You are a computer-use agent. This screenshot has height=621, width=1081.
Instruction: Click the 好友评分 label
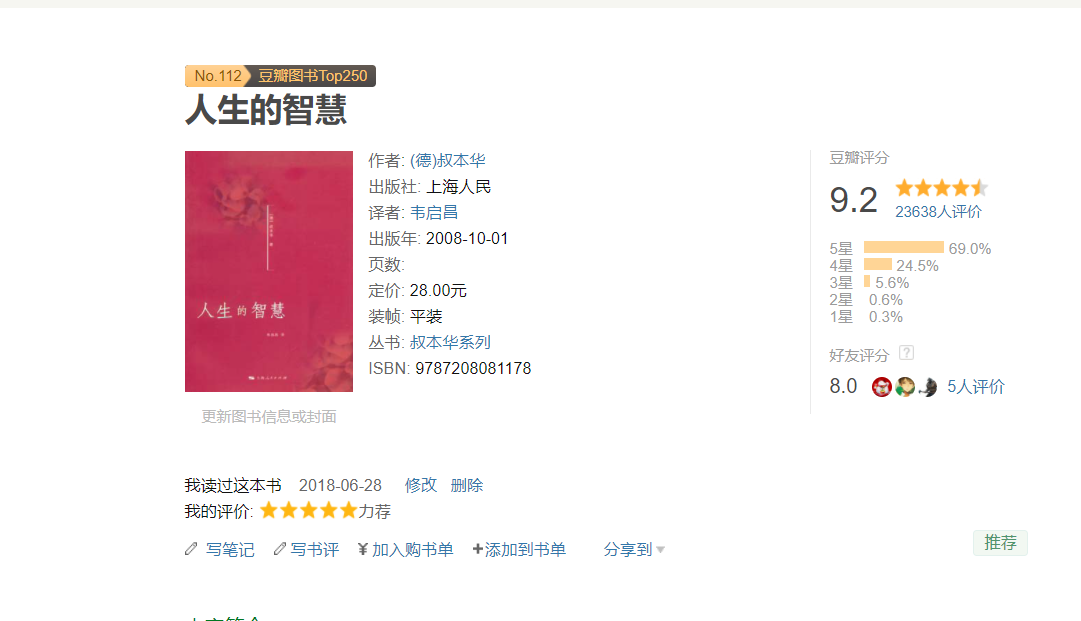(x=859, y=356)
